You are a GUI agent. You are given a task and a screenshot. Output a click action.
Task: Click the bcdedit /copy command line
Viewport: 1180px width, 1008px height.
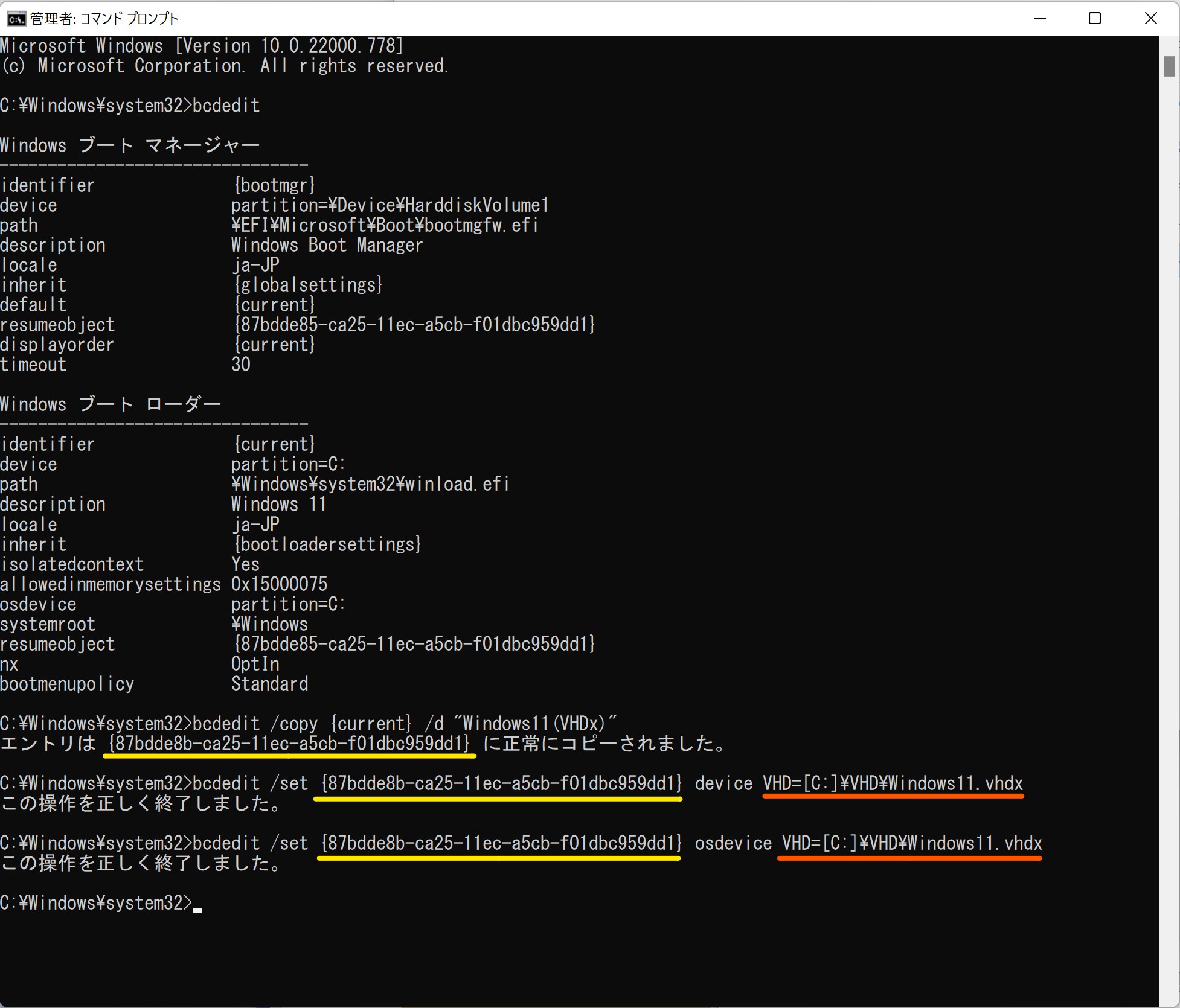[x=309, y=724]
